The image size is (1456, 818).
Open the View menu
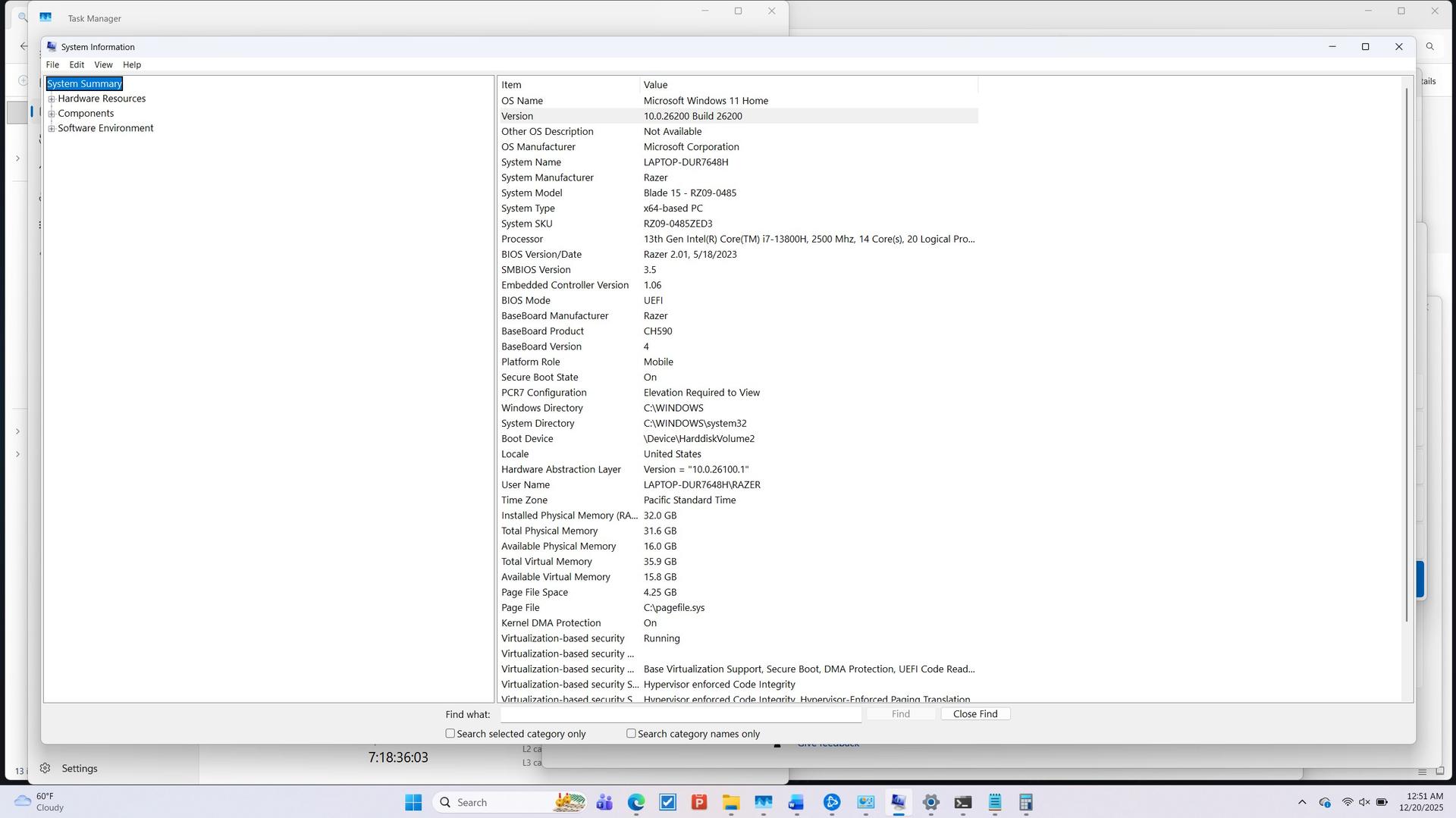pos(103,65)
